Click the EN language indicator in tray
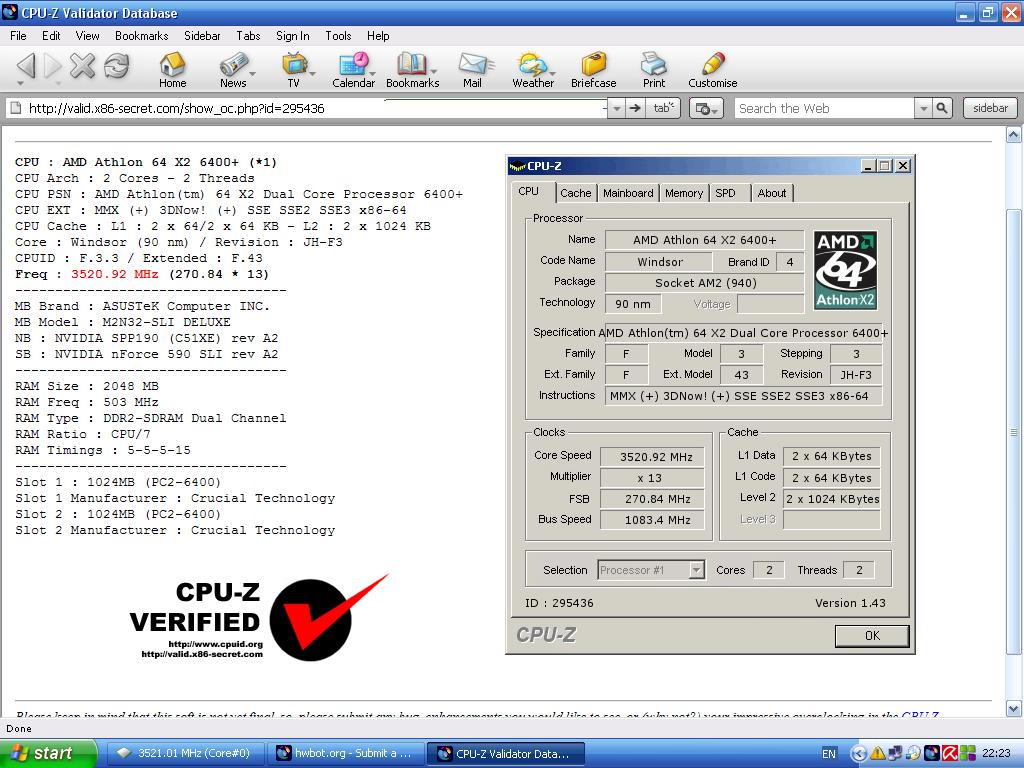This screenshot has width=1024, height=768. pos(829,754)
